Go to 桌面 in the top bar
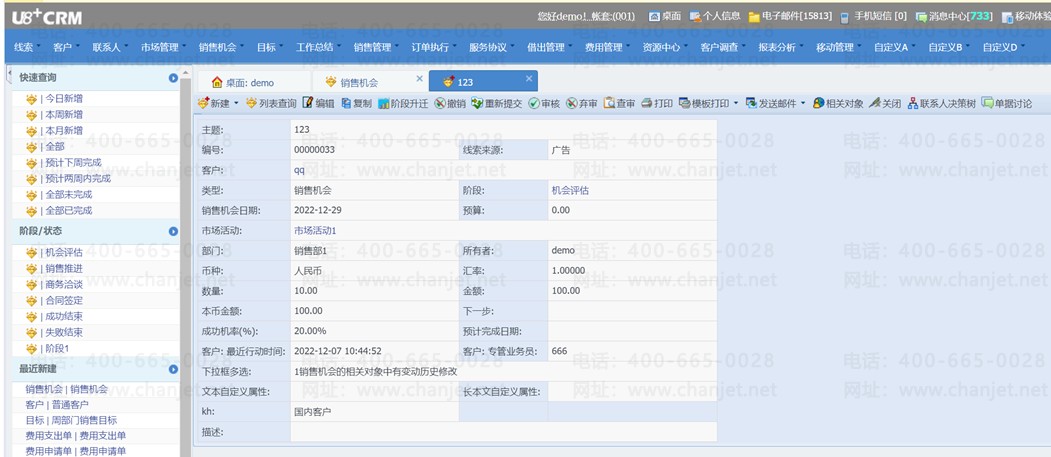The image size is (1051, 457). pyautogui.click(x=665, y=16)
